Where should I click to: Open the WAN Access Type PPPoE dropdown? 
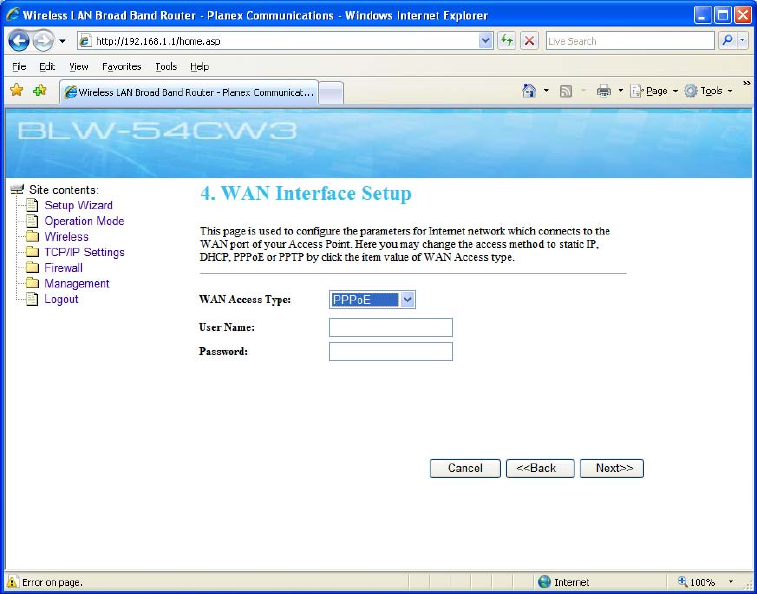(x=372, y=300)
